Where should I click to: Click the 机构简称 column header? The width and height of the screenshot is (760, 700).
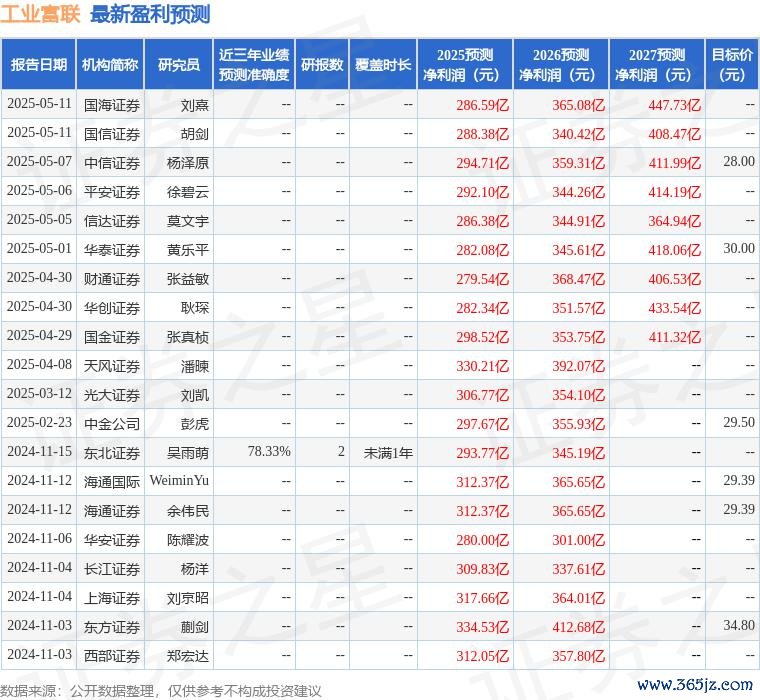[110, 64]
